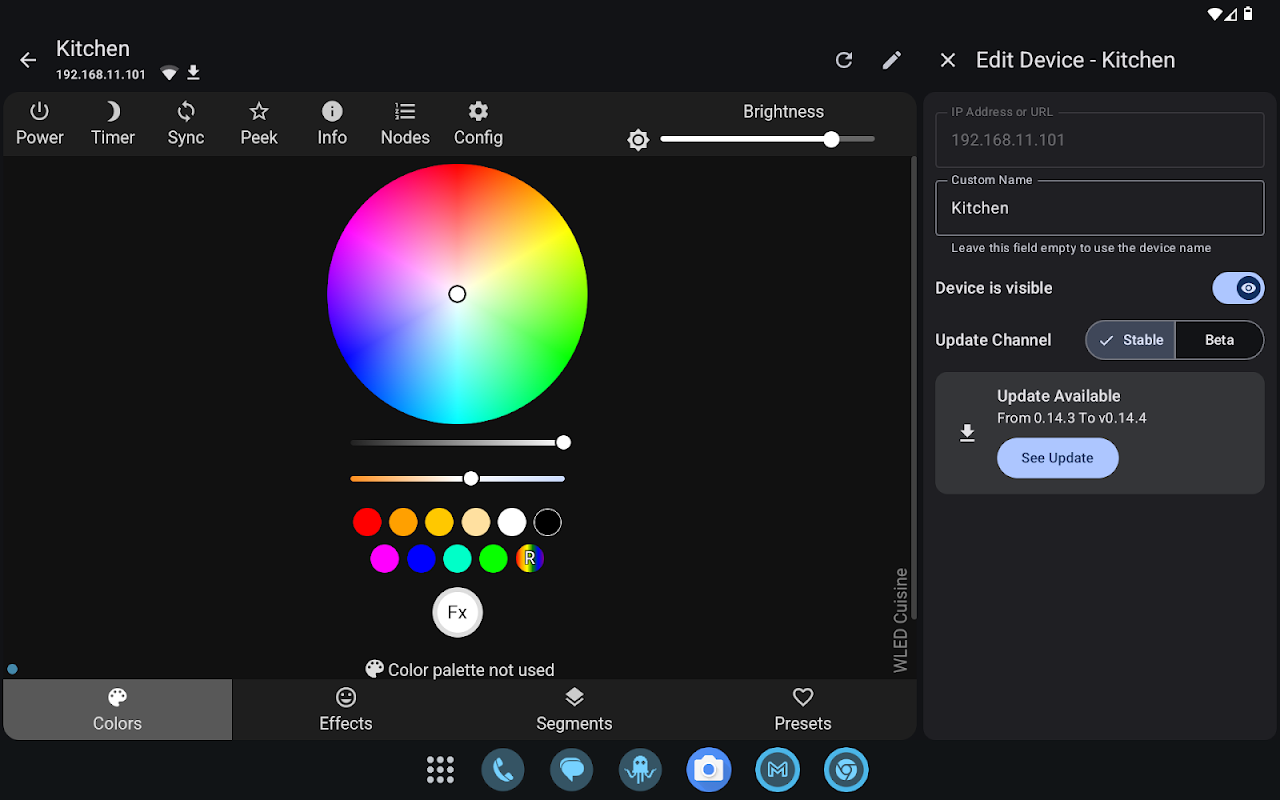Click the Custom Name field
Screen dimensions: 1280x800
tap(1100, 208)
